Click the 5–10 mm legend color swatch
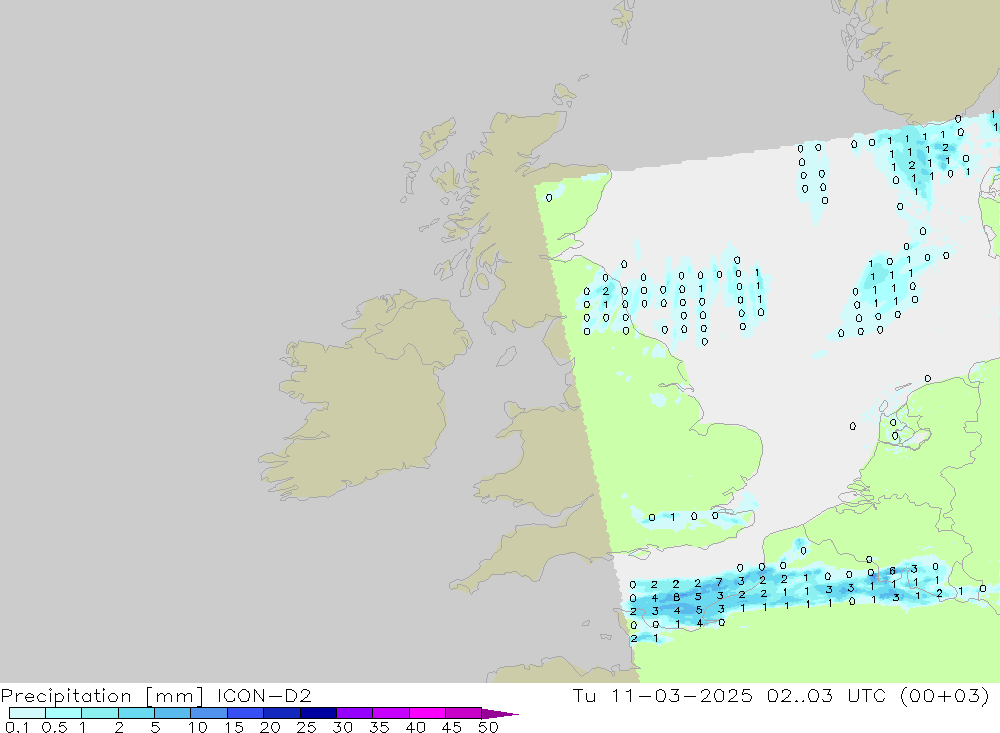1000x733 pixels. coord(172,713)
